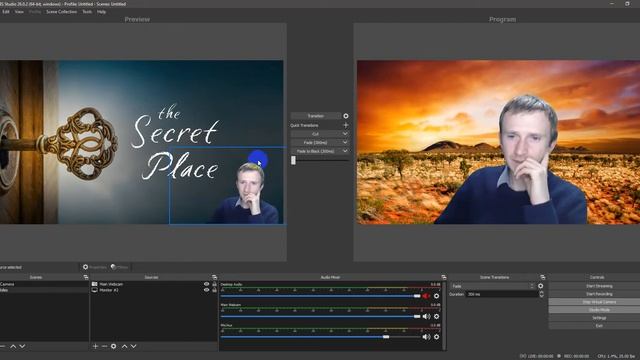Open Main Webcam audio settings gear

click(x=436, y=316)
